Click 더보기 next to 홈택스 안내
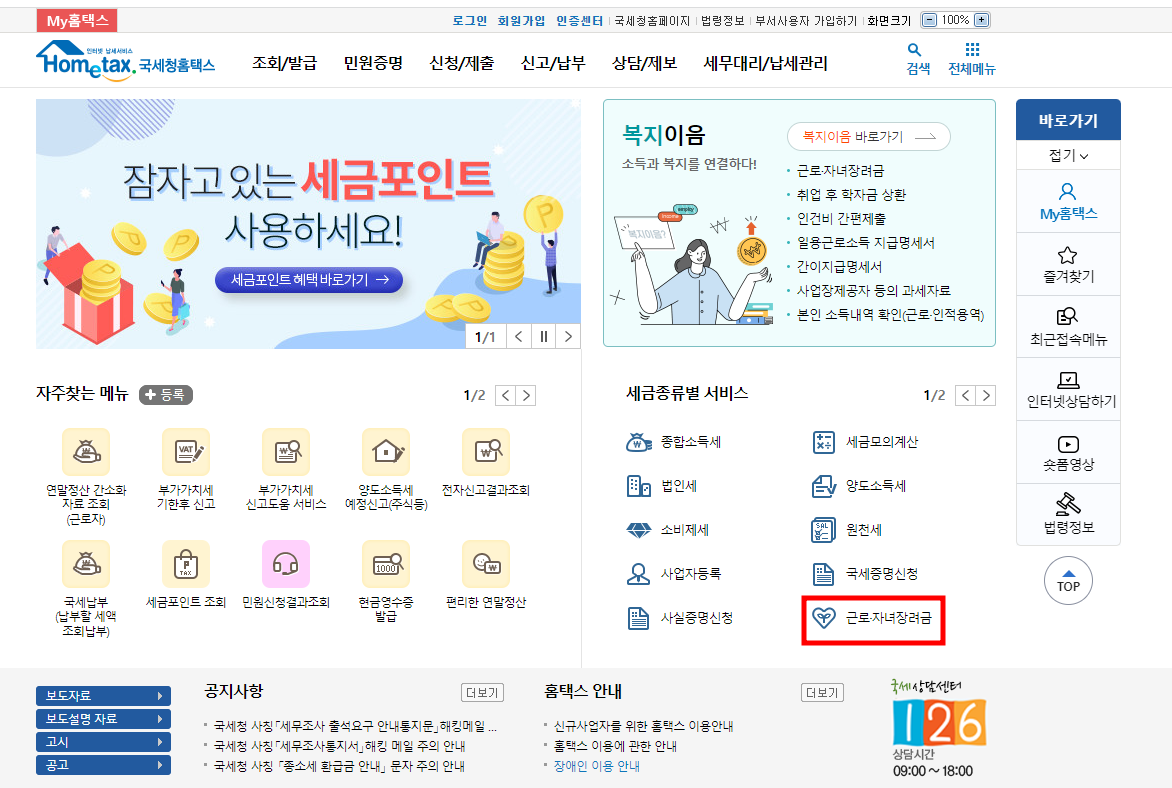This screenshot has width=1172, height=788. (x=822, y=693)
